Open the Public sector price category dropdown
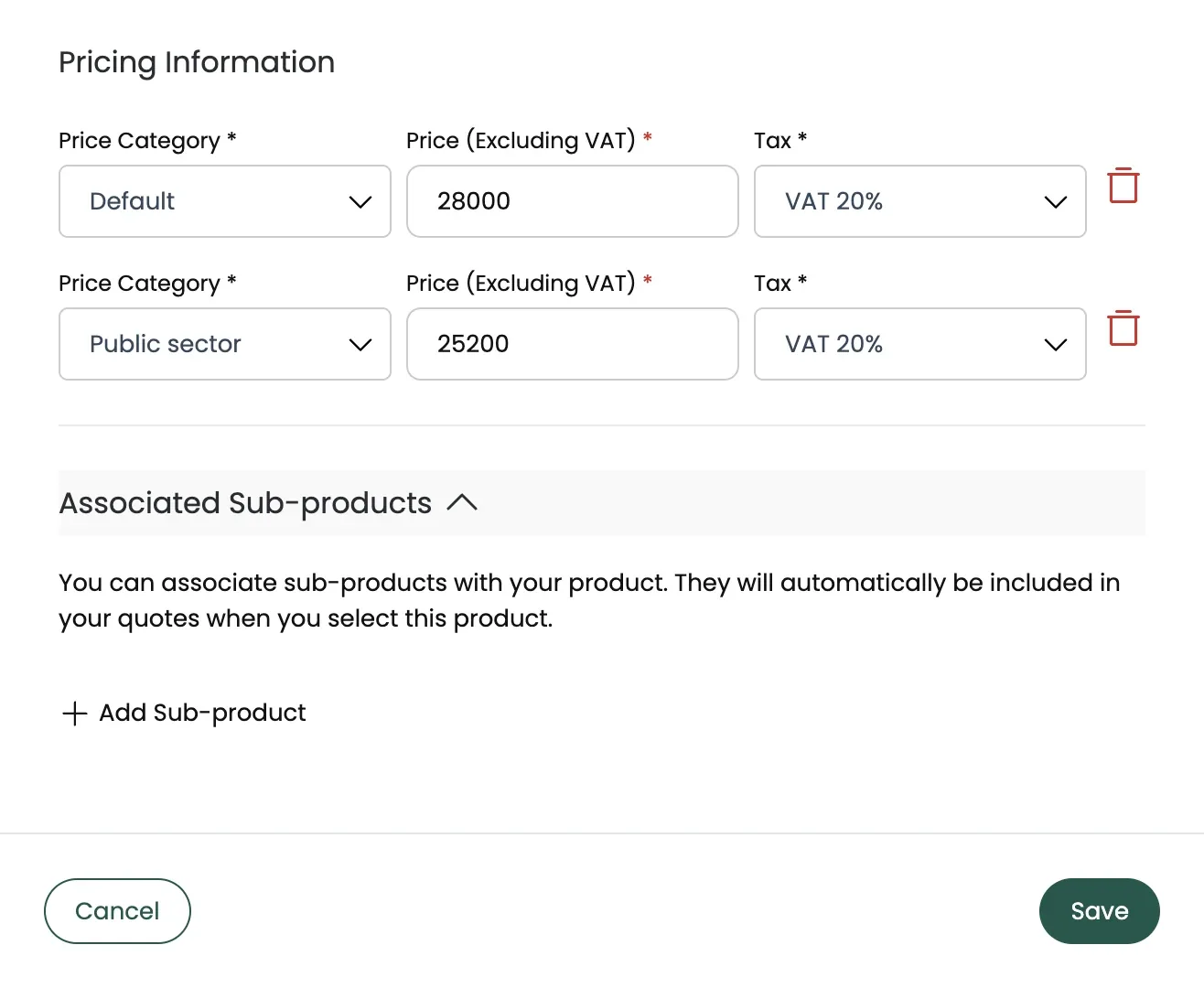 pyautogui.click(x=225, y=344)
